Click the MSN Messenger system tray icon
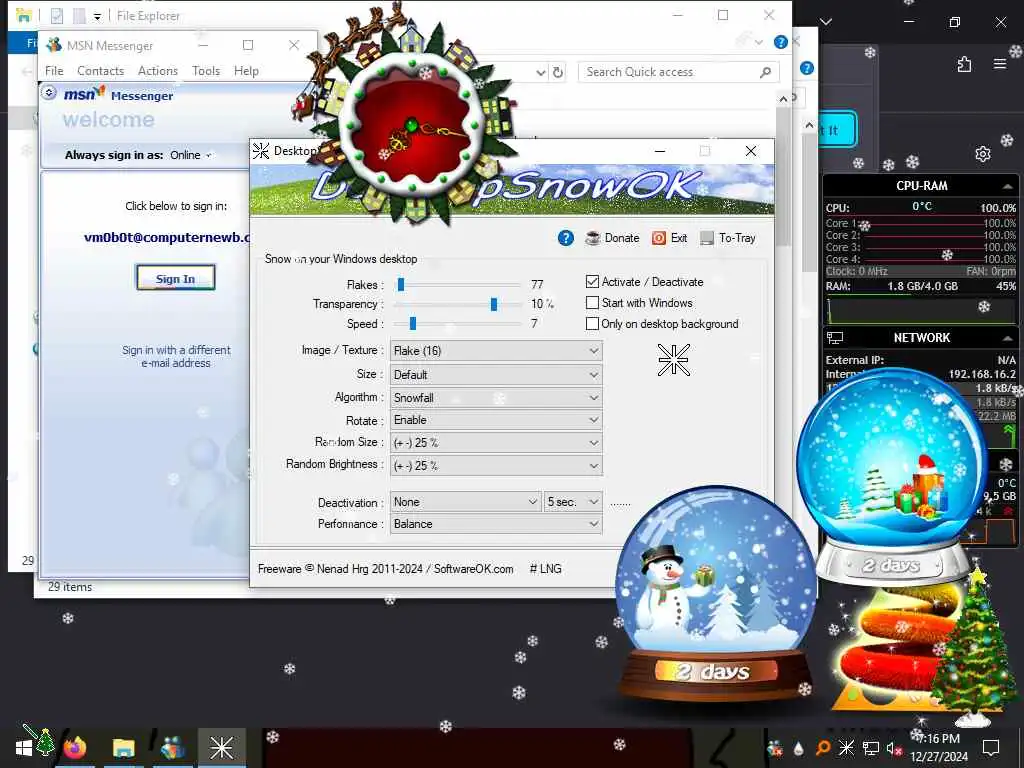 (x=775, y=748)
